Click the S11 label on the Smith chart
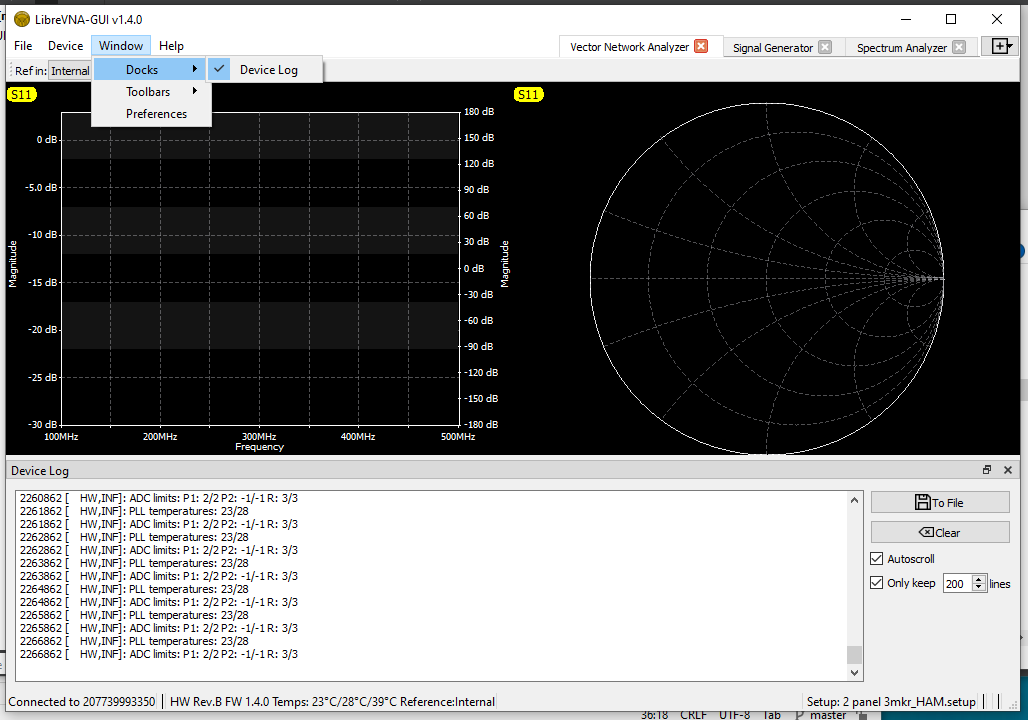 tap(528, 95)
